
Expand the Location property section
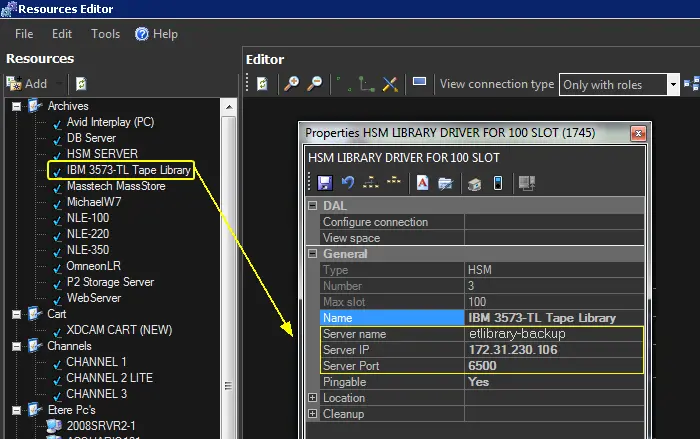pos(312,398)
